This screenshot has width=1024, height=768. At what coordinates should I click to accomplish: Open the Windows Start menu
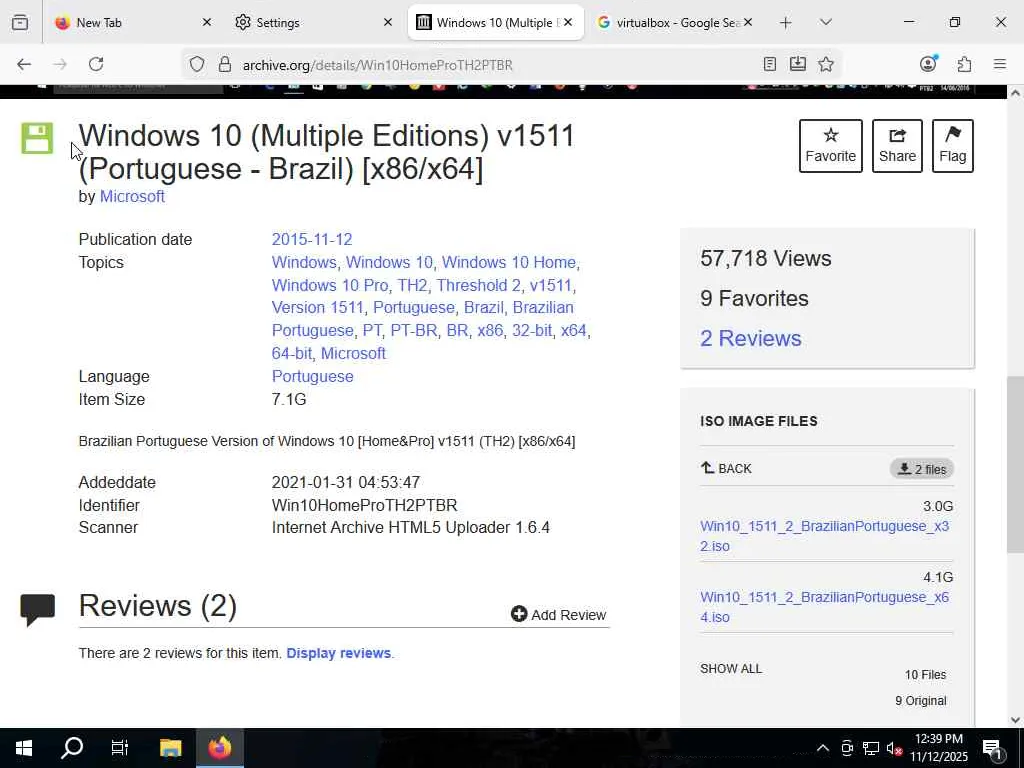point(24,748)
